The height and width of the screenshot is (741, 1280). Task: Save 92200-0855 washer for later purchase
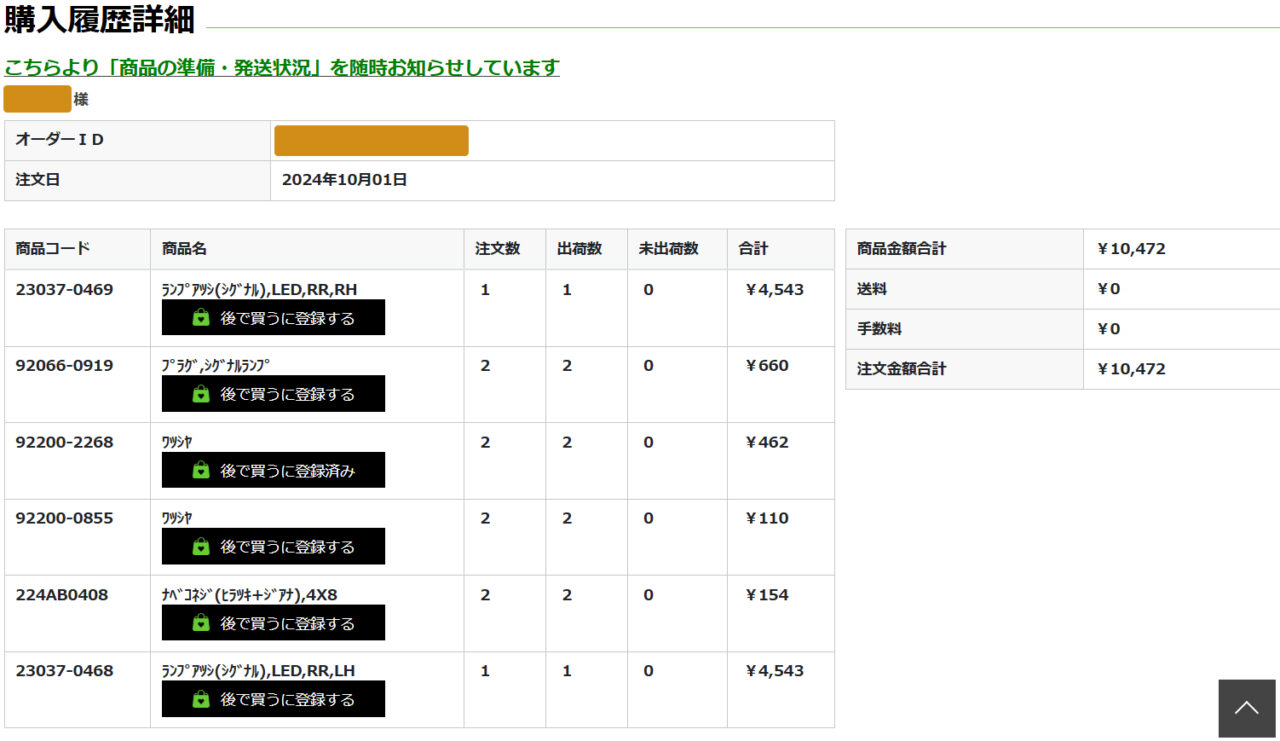(273, 547)
